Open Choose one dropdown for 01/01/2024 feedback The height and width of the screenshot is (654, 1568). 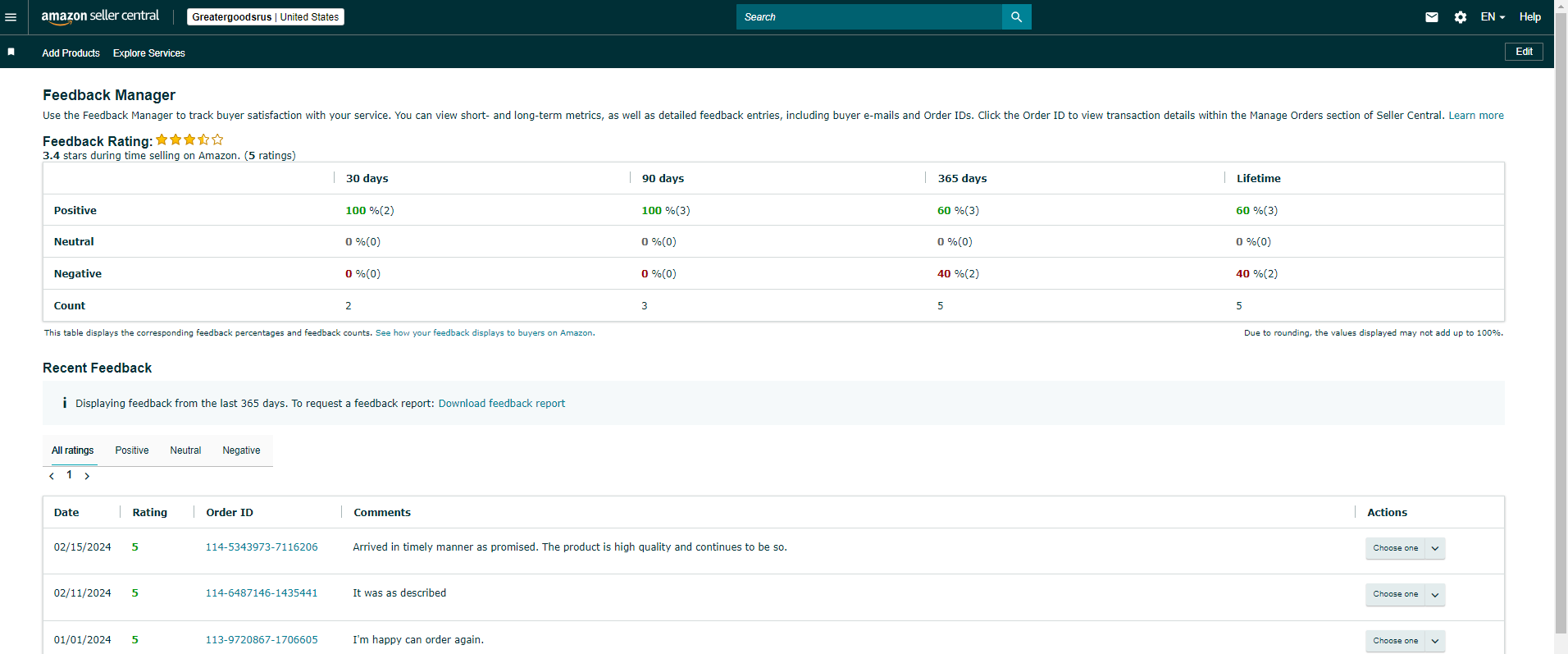1405,641
